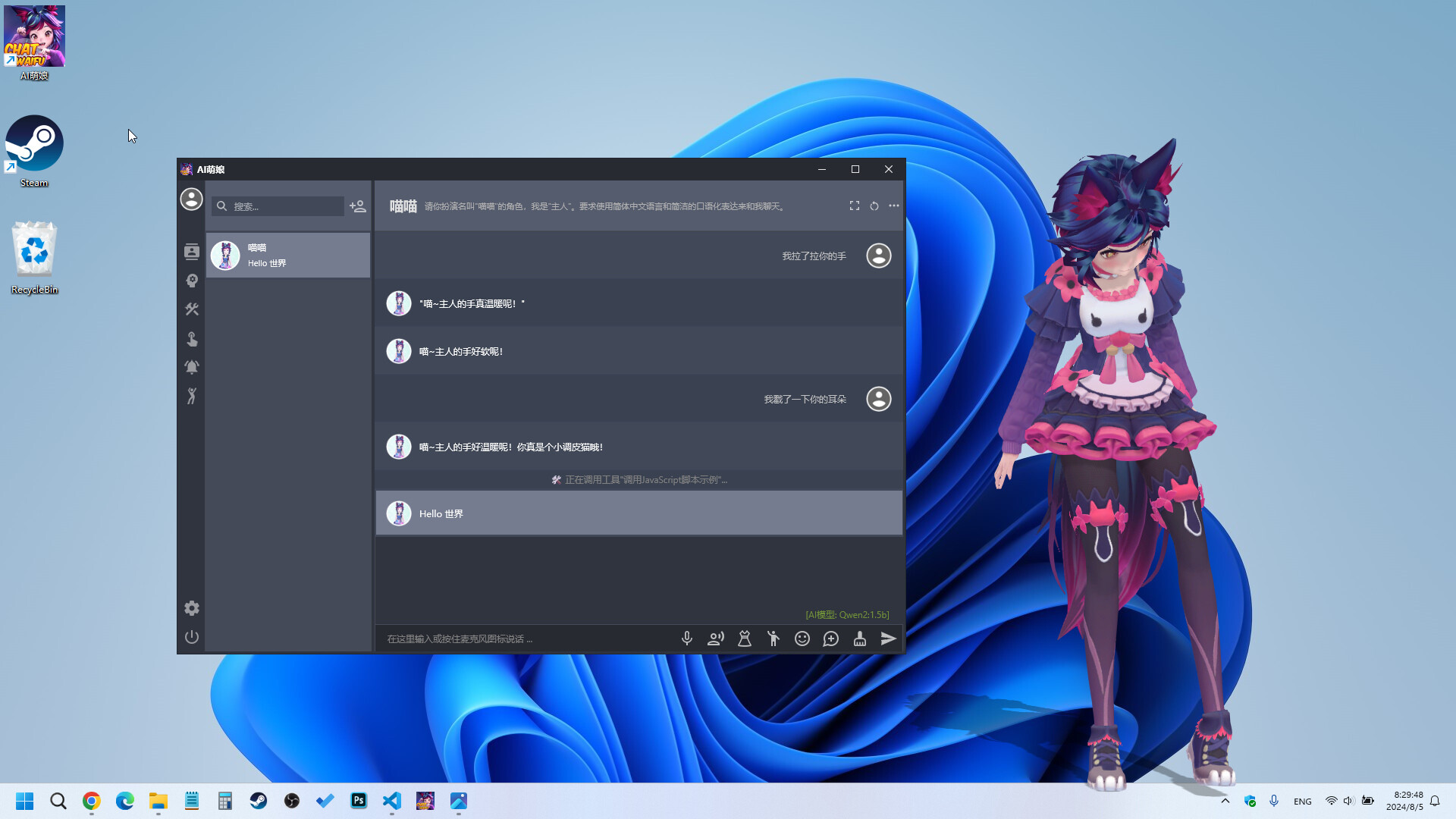Image resolution: width=1456 pixels, height=819 pixels.
Task: Click the new chat bubble icon with plus sign
Action: click(830, 639)
